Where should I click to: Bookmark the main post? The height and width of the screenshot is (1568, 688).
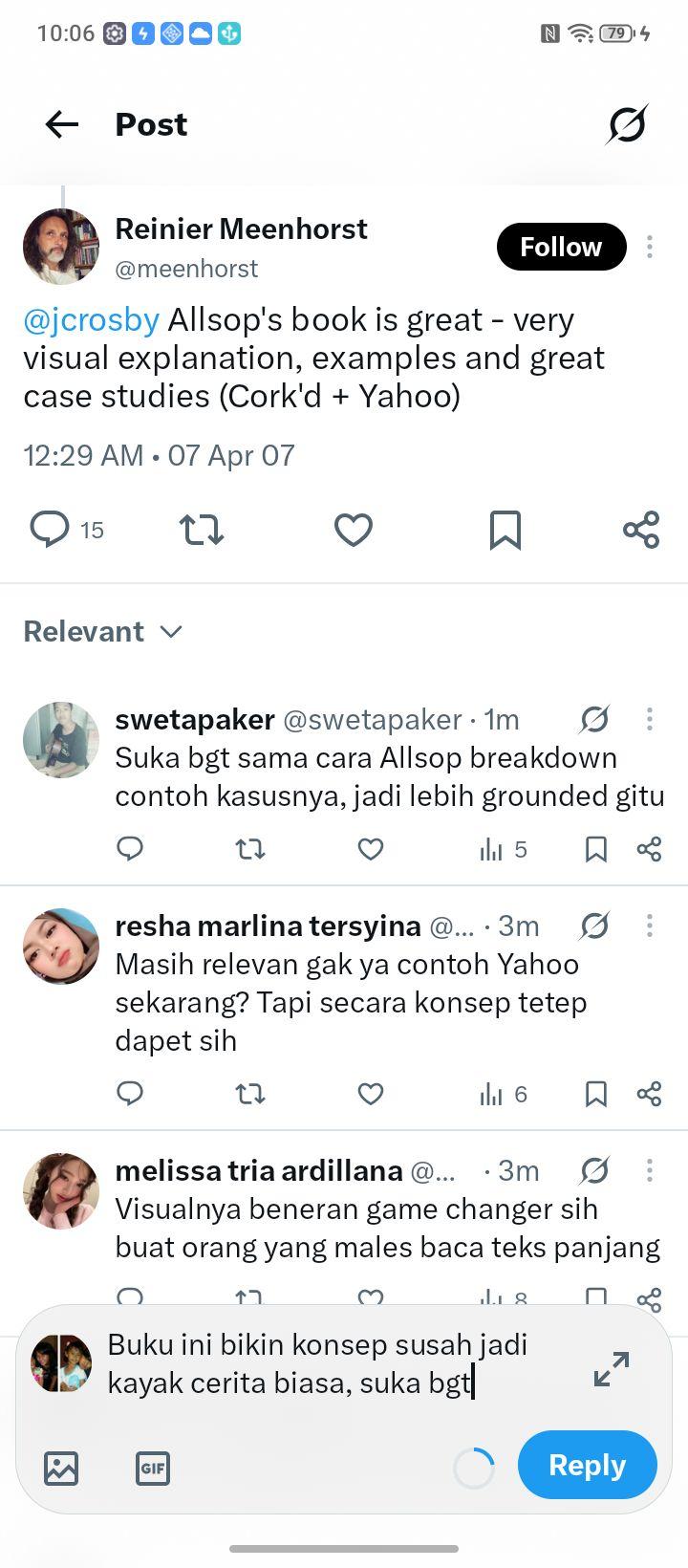(x=505, y=530)
